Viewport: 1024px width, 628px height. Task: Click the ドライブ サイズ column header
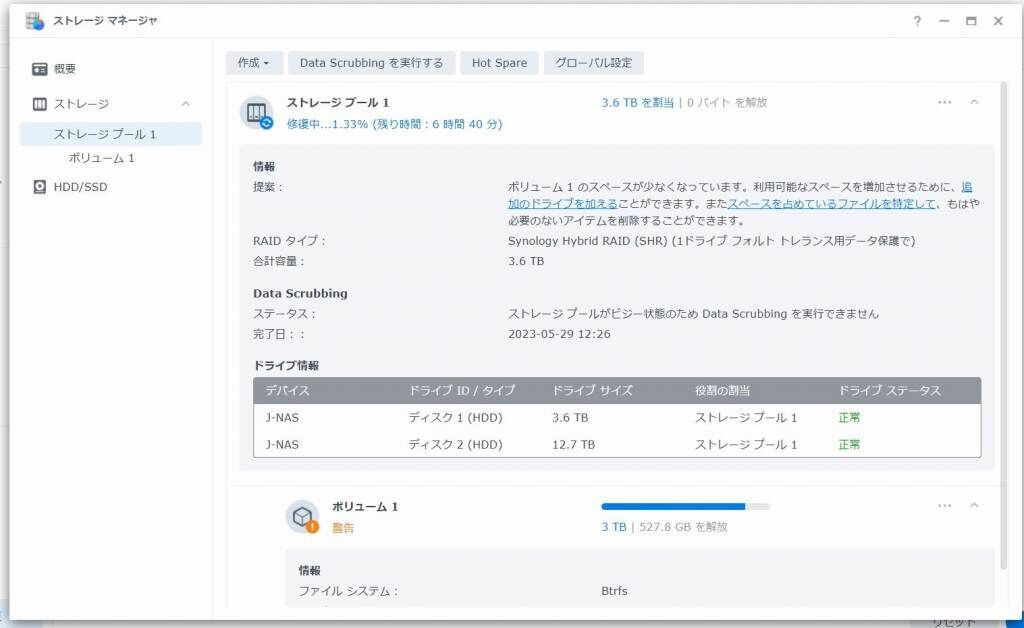click(x=592, y=390)
